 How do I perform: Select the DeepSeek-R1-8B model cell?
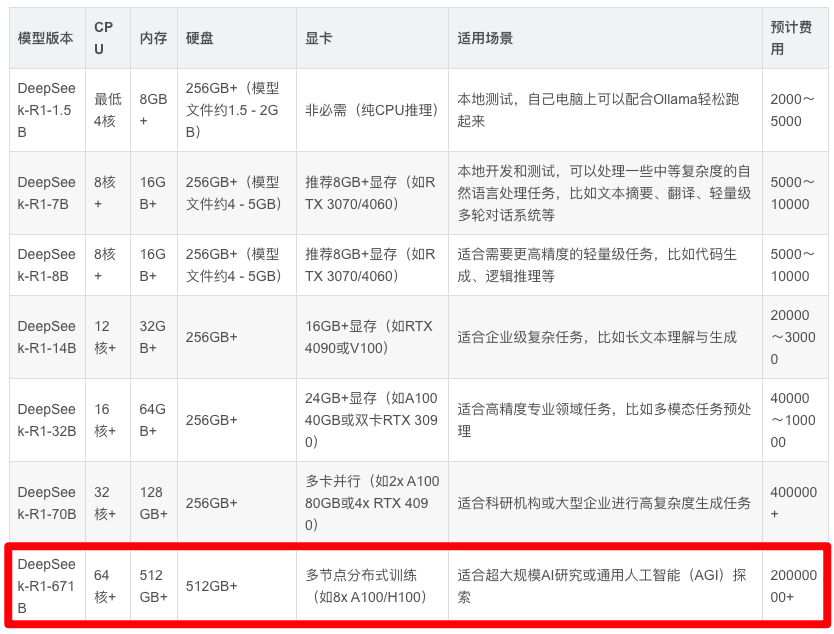tap(47, 265)
